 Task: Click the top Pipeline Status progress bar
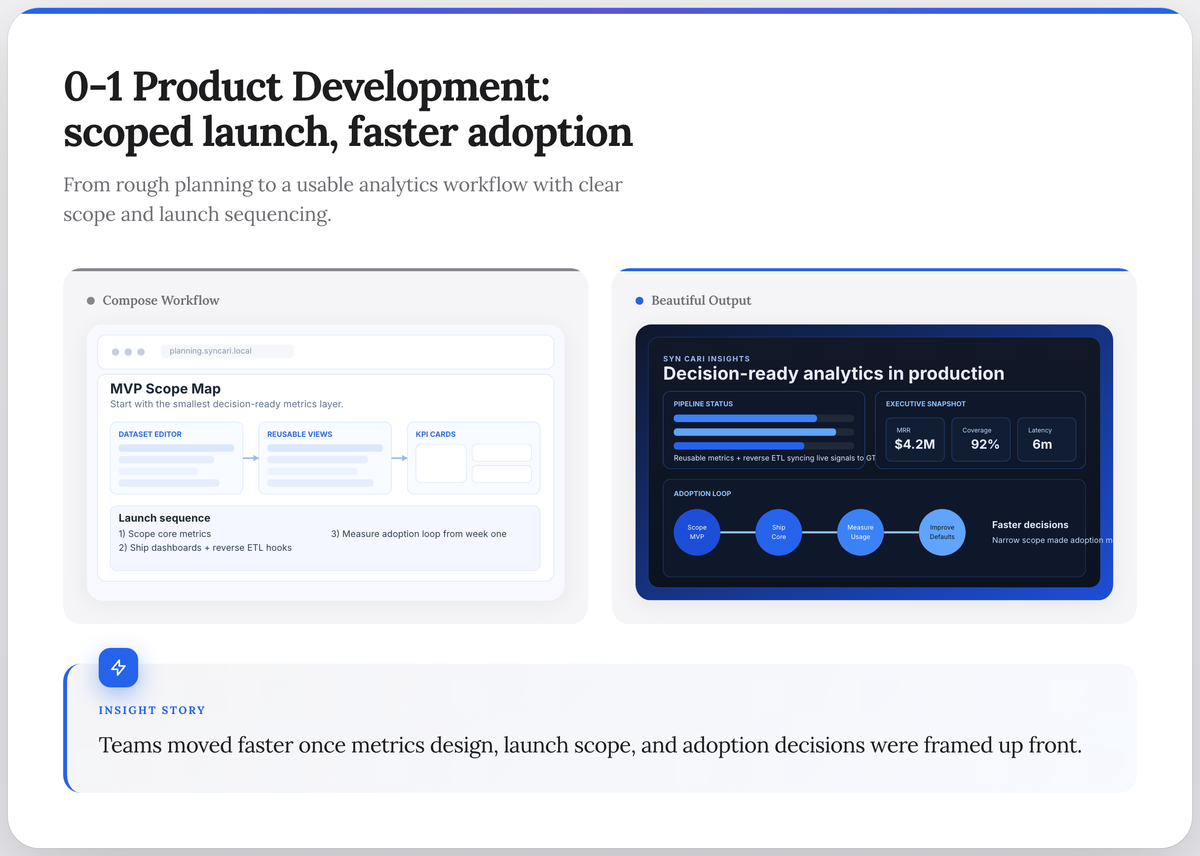coord(765,417)
